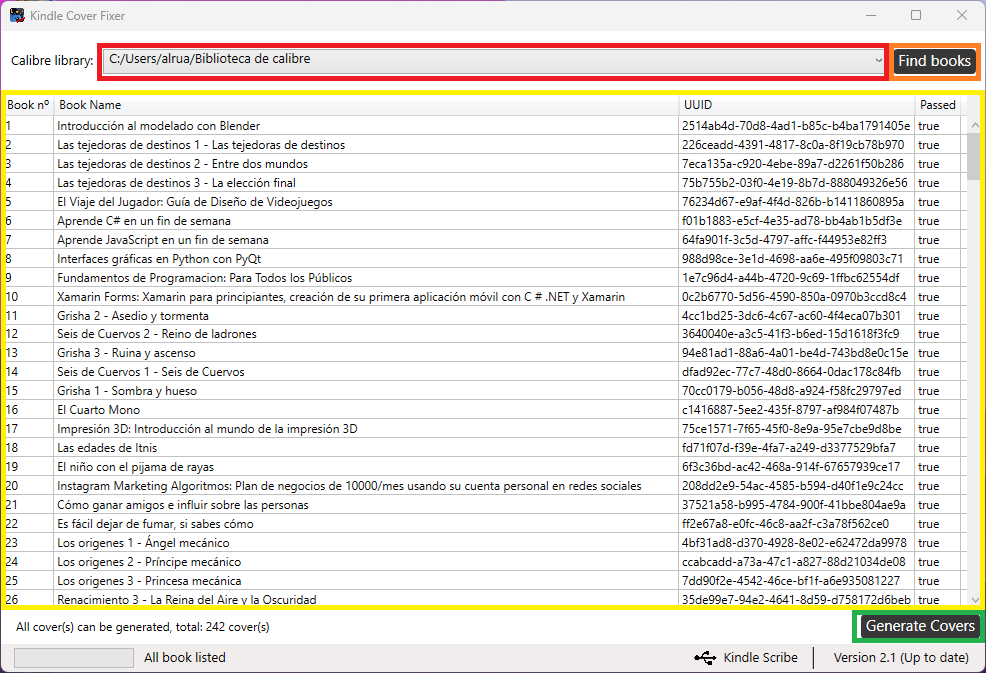Select El Viaje del Jugador row
The height and width of the screenshot is (673, 986).
(483, 202)
